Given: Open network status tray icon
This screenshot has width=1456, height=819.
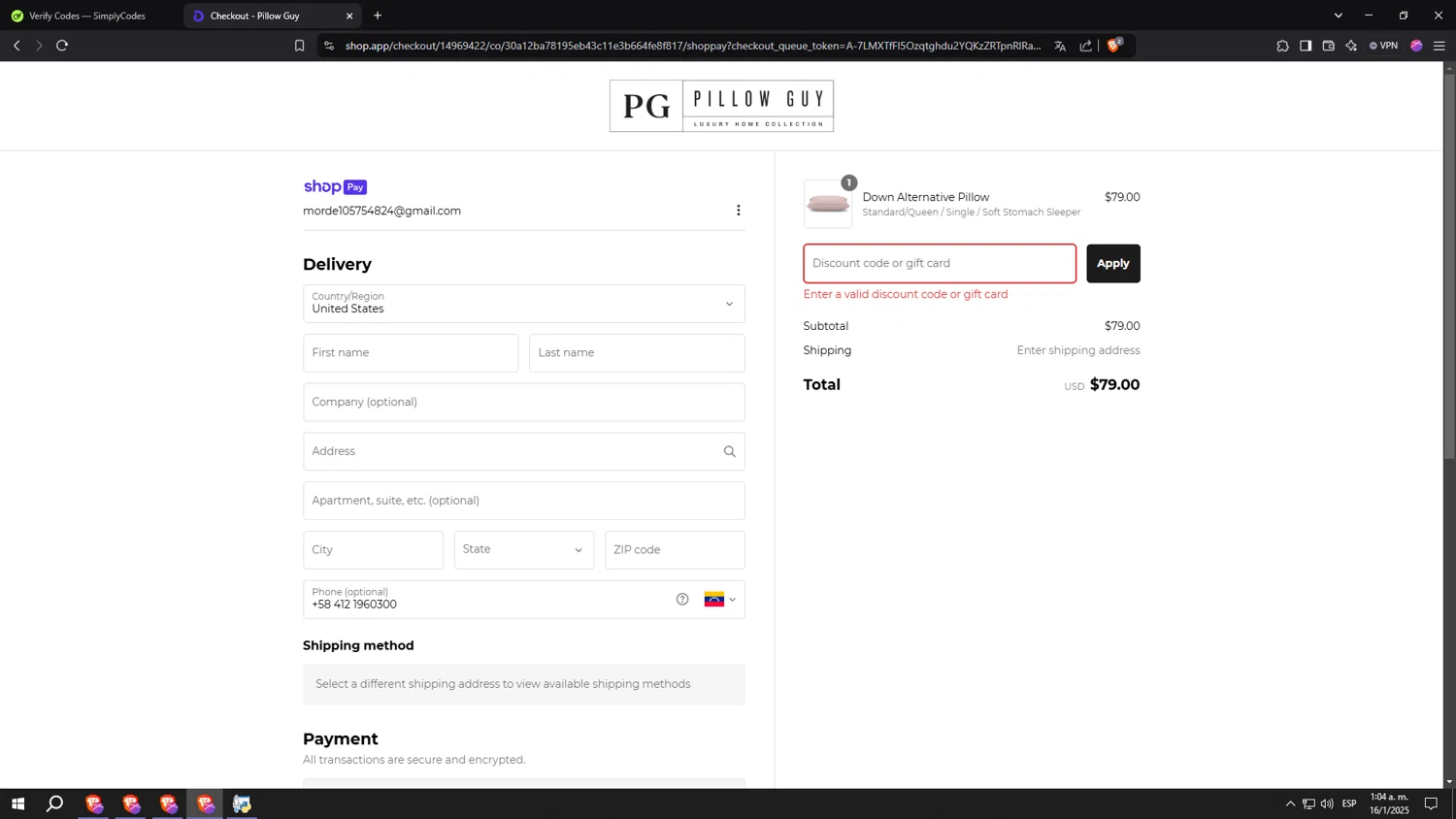Looking at the screenshot, I should (1308, 803).
